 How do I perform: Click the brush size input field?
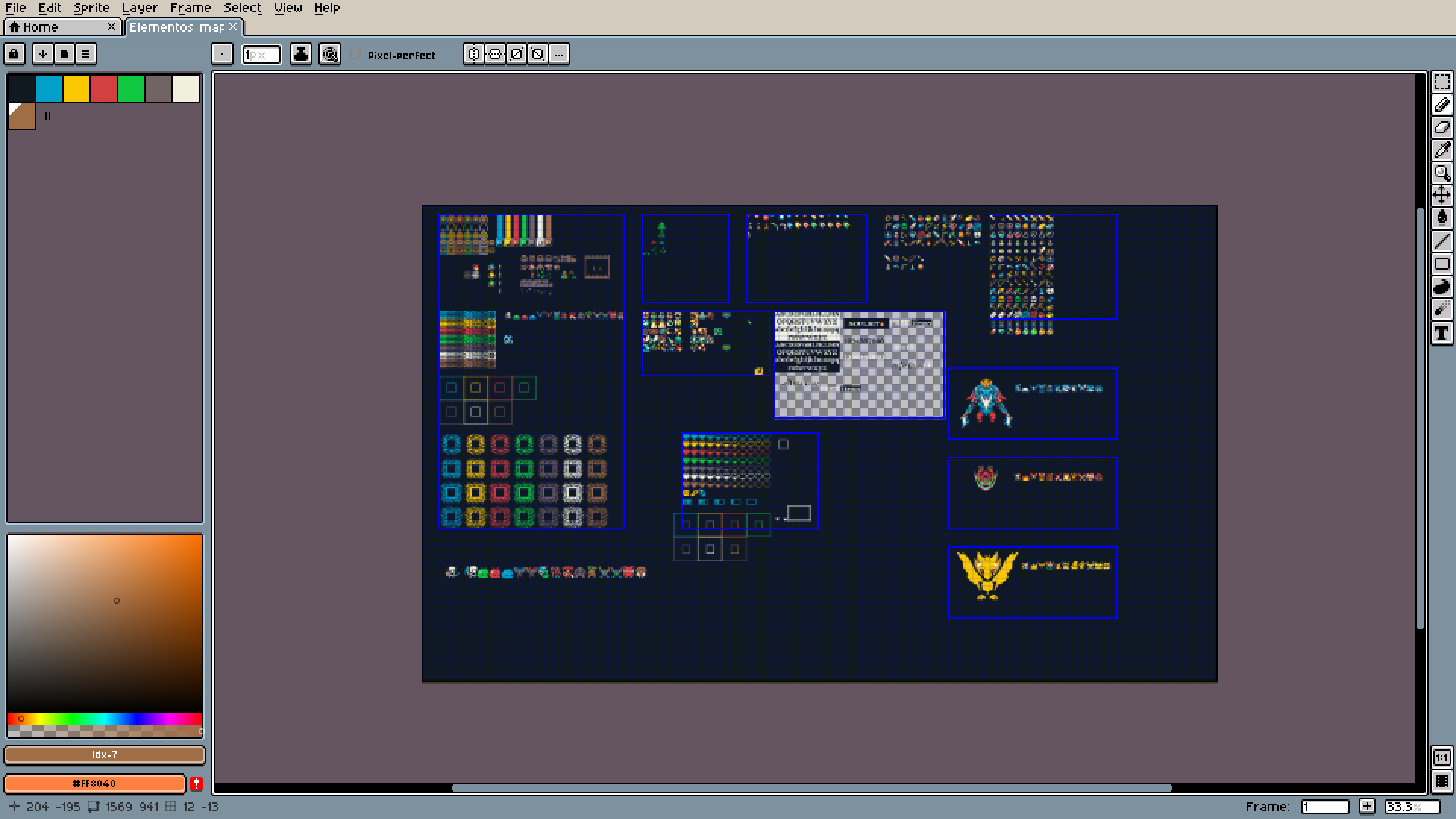pyautogui.click(x=261, y=55)
